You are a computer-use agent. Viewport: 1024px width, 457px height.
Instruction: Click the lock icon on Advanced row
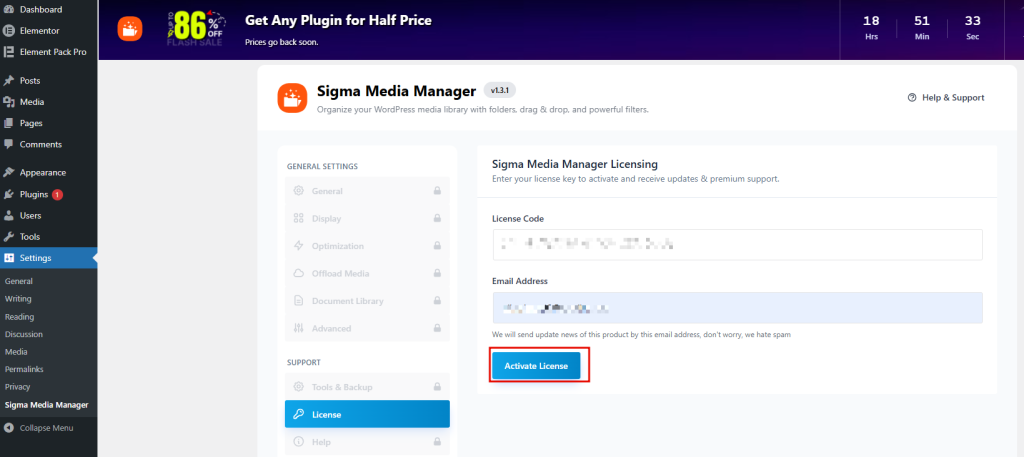click(437, 328)
